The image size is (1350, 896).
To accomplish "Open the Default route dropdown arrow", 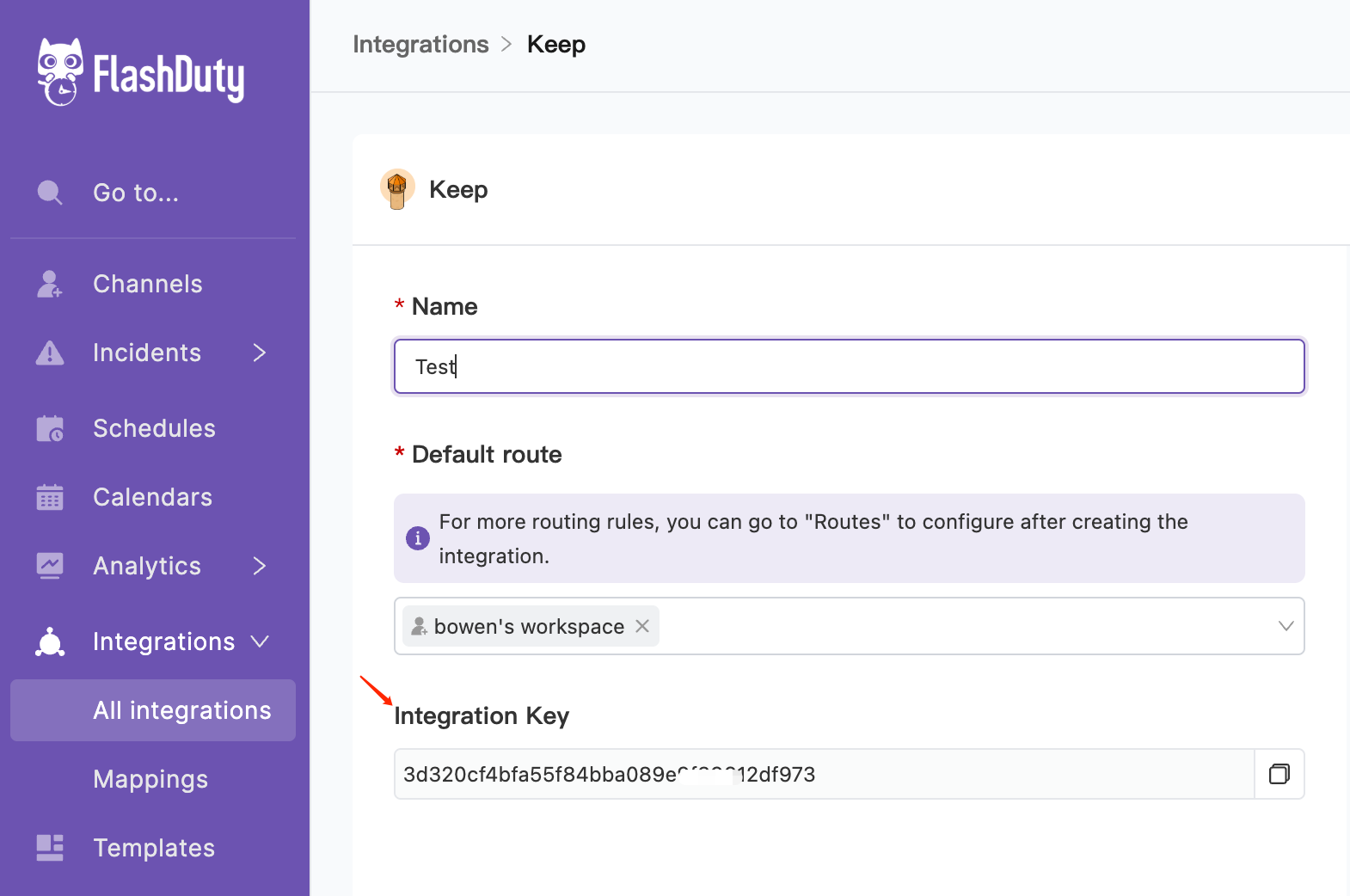I will point(1286,626).
